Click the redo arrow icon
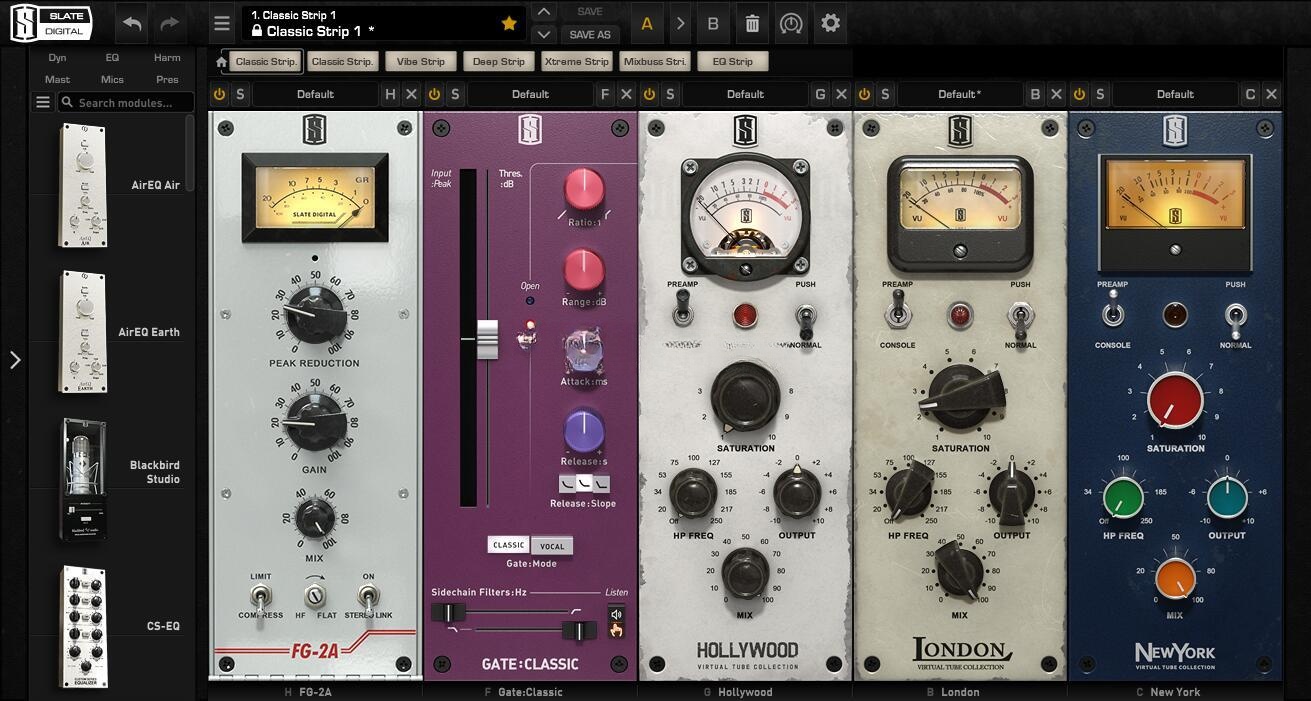This screenshot has width=1311, height=701. click(170, 23)
